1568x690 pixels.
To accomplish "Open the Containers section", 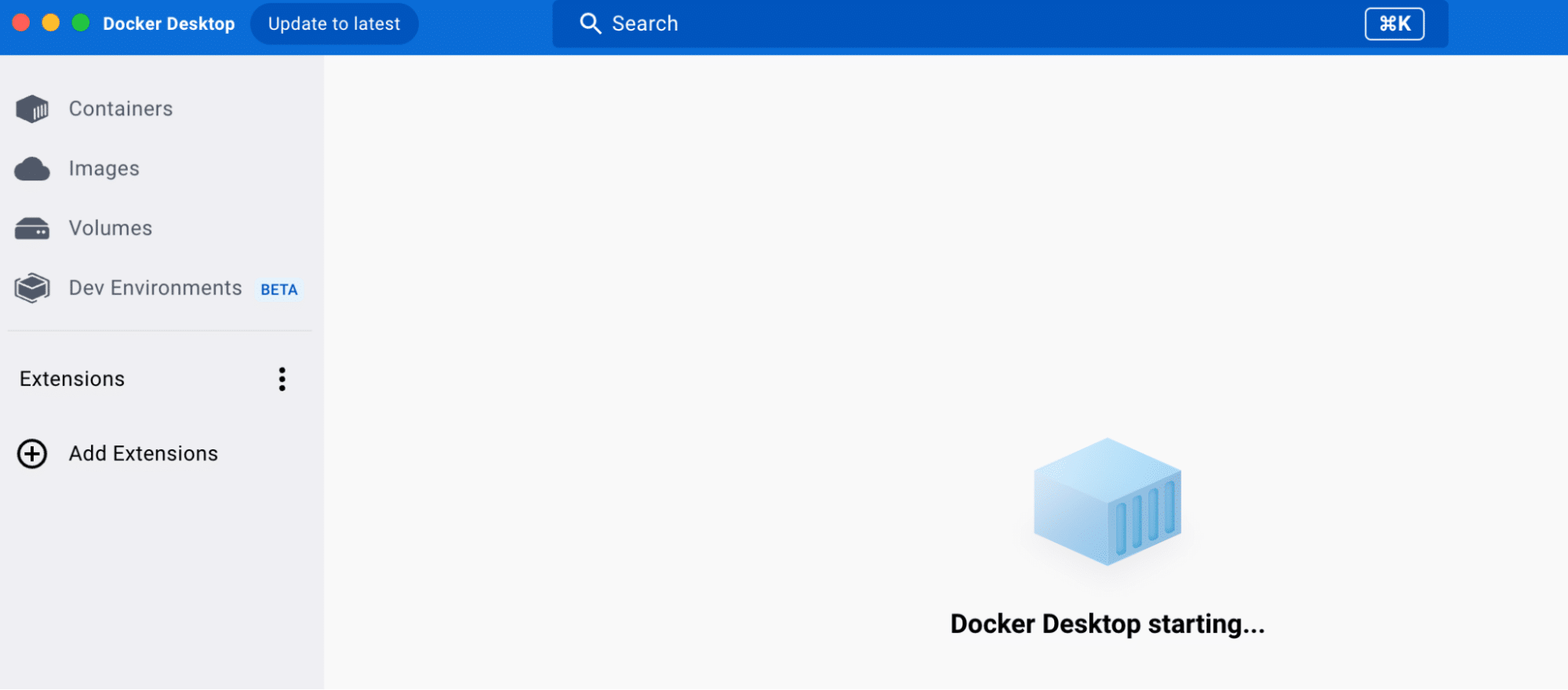I will coord(121,109).
